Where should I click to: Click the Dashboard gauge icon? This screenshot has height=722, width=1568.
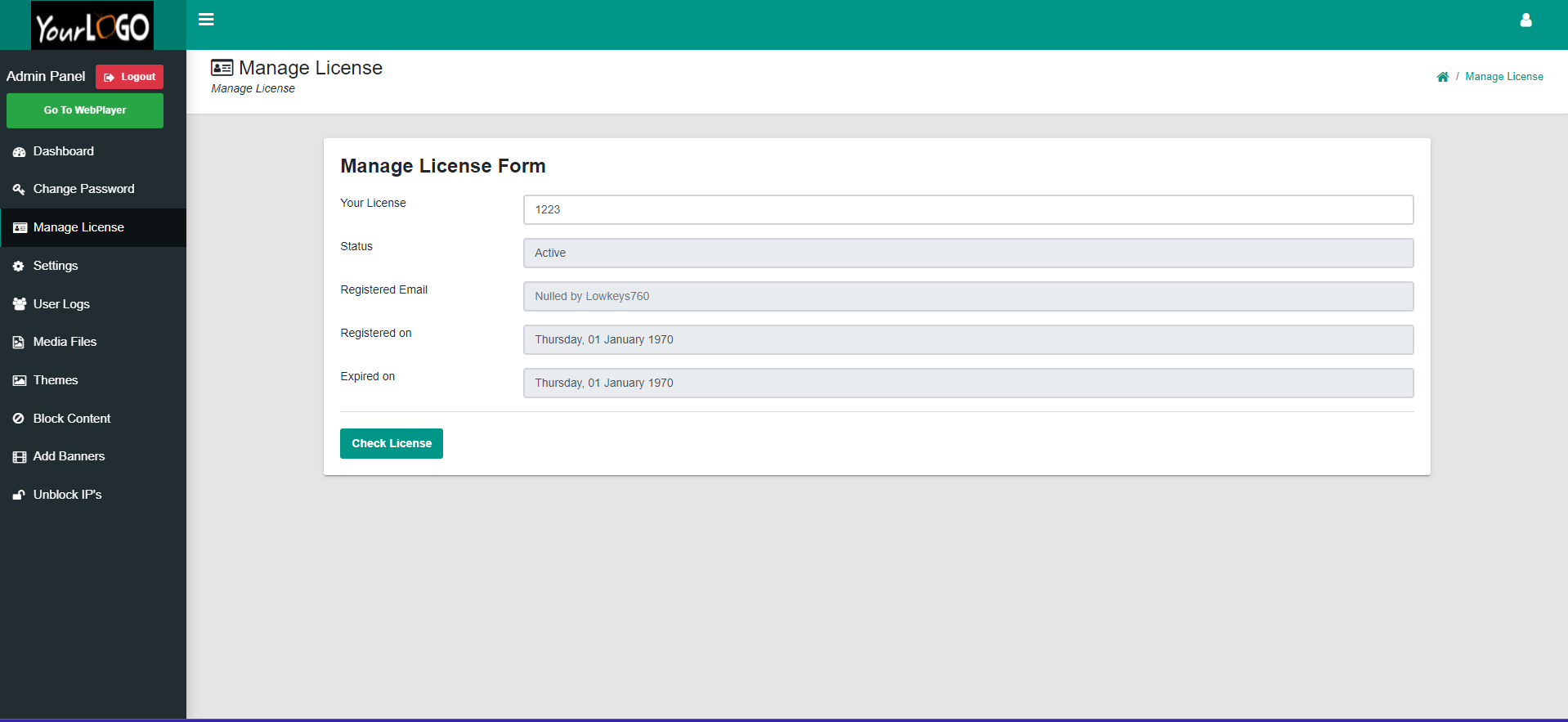pos(19,152)
